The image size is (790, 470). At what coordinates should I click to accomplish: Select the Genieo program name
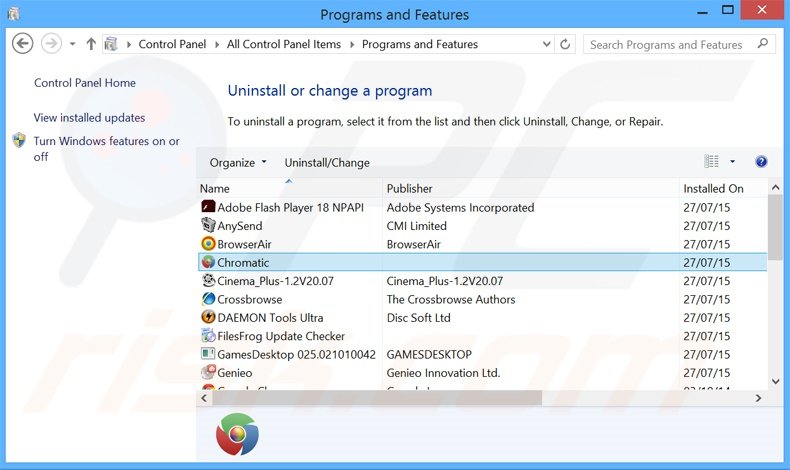click(235, 373)
